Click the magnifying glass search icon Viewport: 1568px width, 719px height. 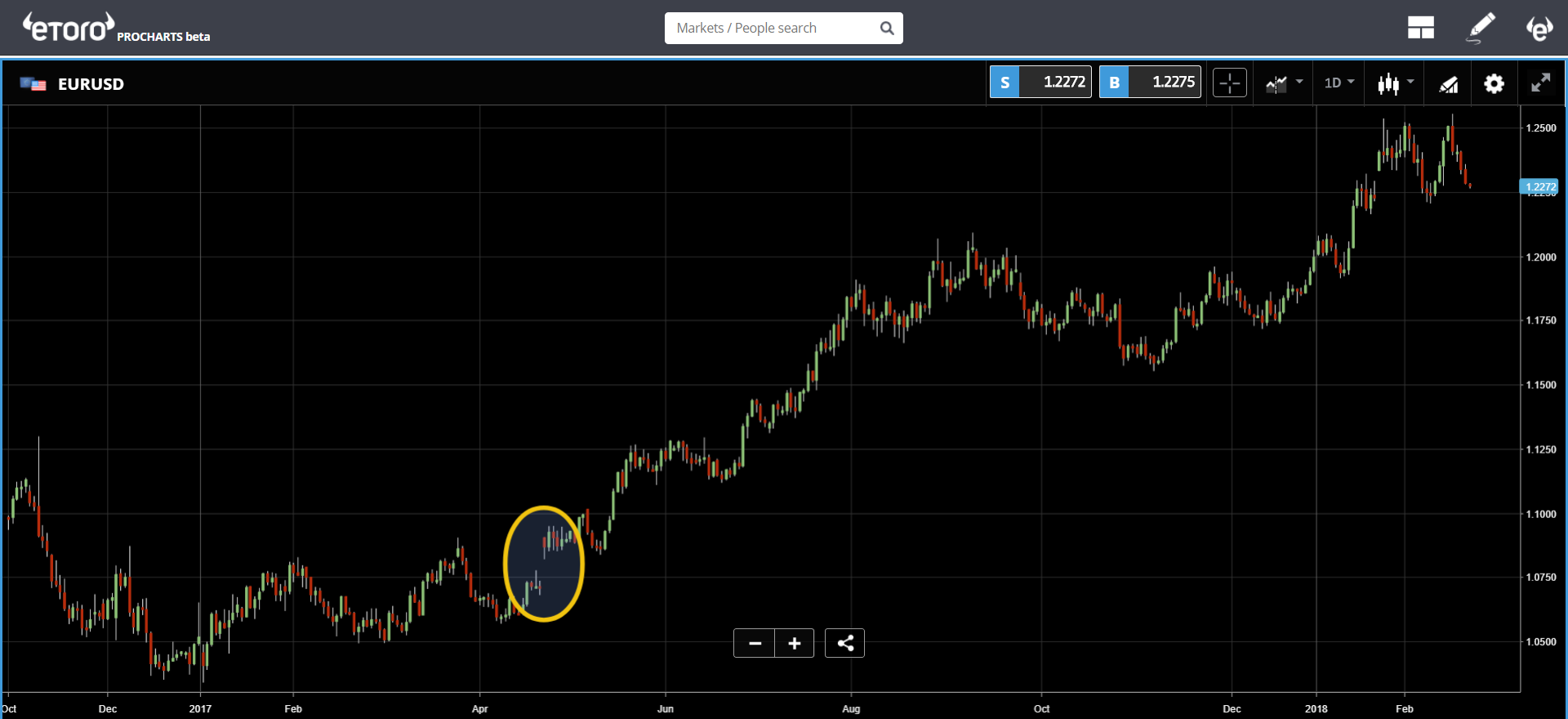click(887, 29)
